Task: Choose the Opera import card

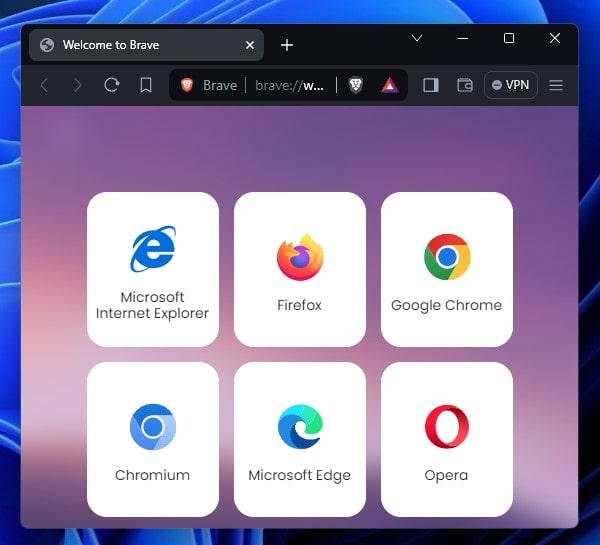Action: [447, 439]
